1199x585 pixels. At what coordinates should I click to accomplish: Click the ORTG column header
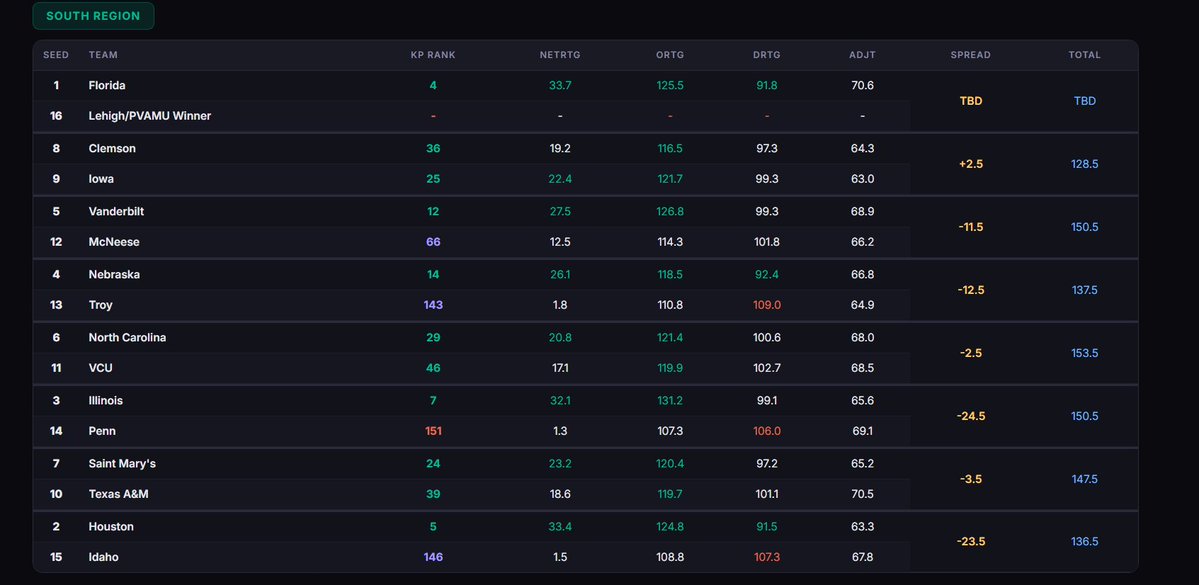[670, 55]
